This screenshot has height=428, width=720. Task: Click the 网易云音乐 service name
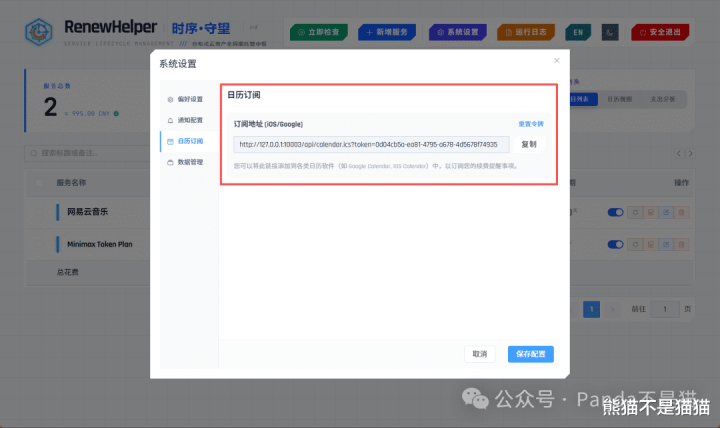[x=88, y=212]
